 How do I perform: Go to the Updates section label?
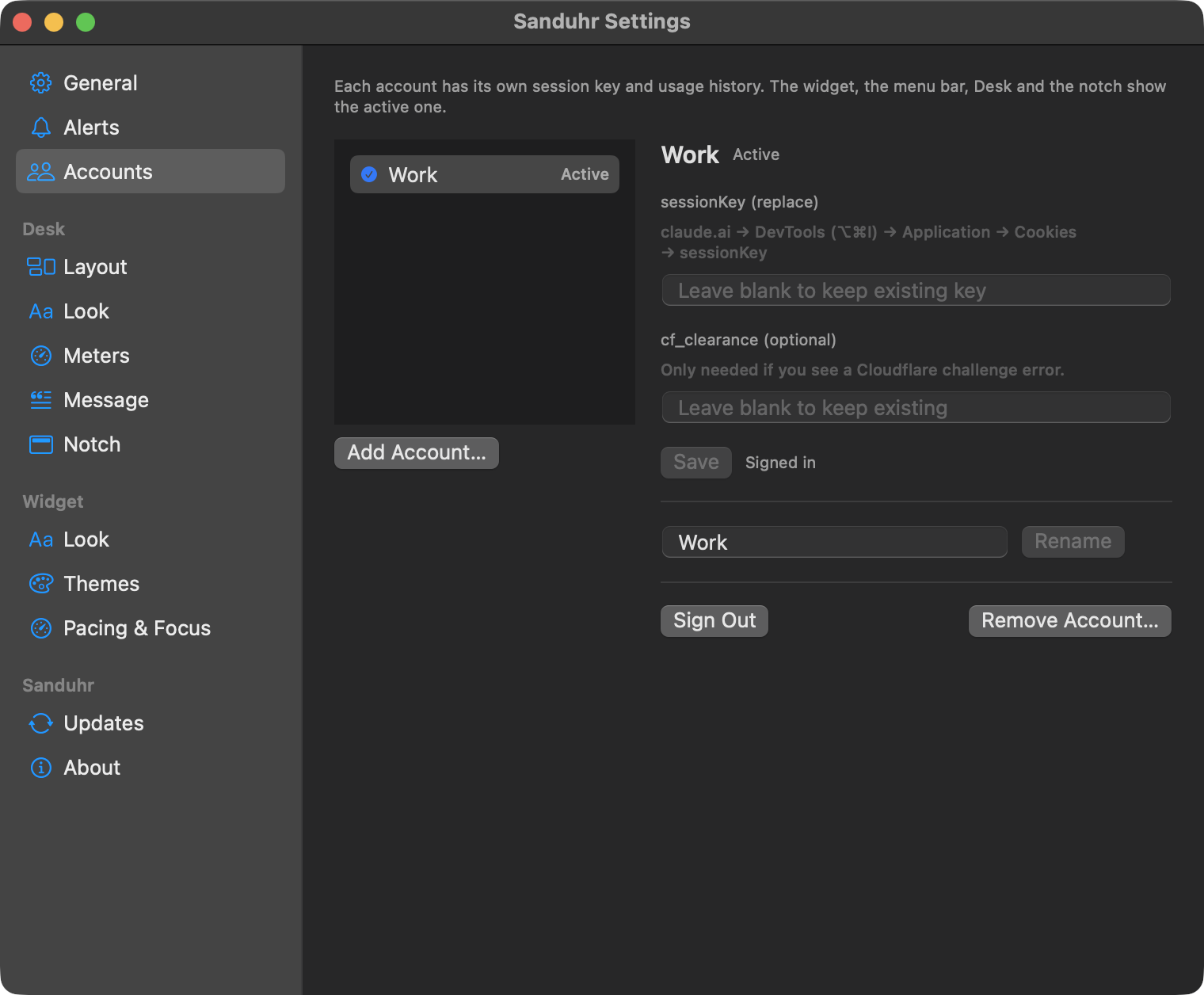pos(104,723)
